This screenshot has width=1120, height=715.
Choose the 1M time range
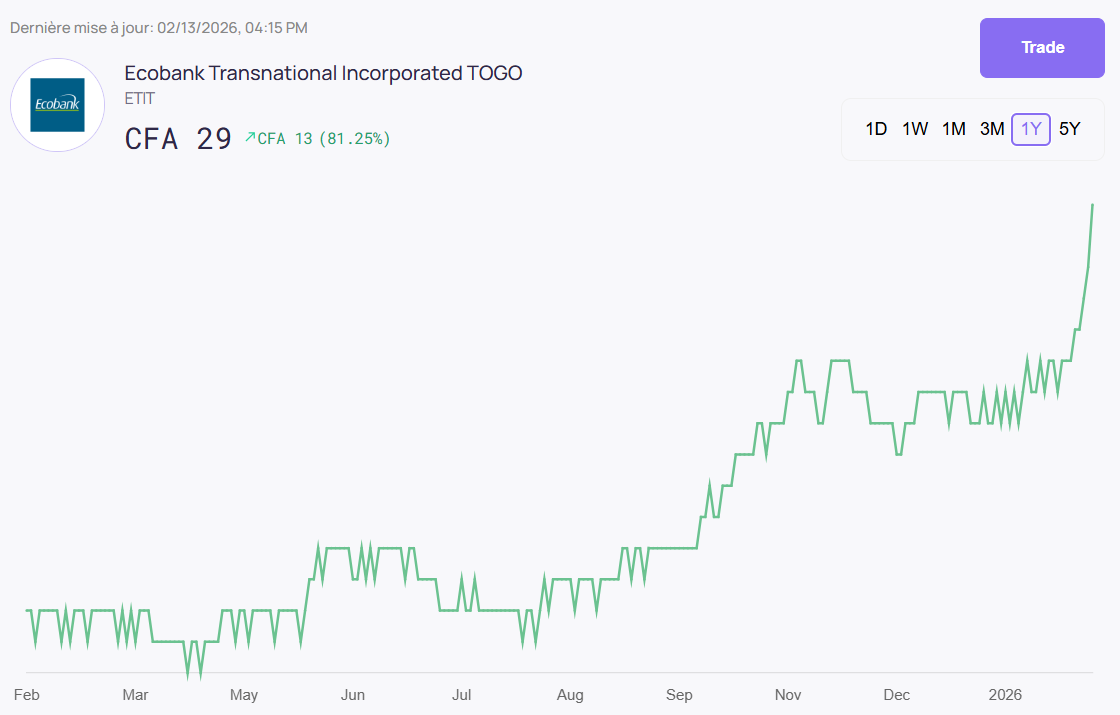(954, 129)
